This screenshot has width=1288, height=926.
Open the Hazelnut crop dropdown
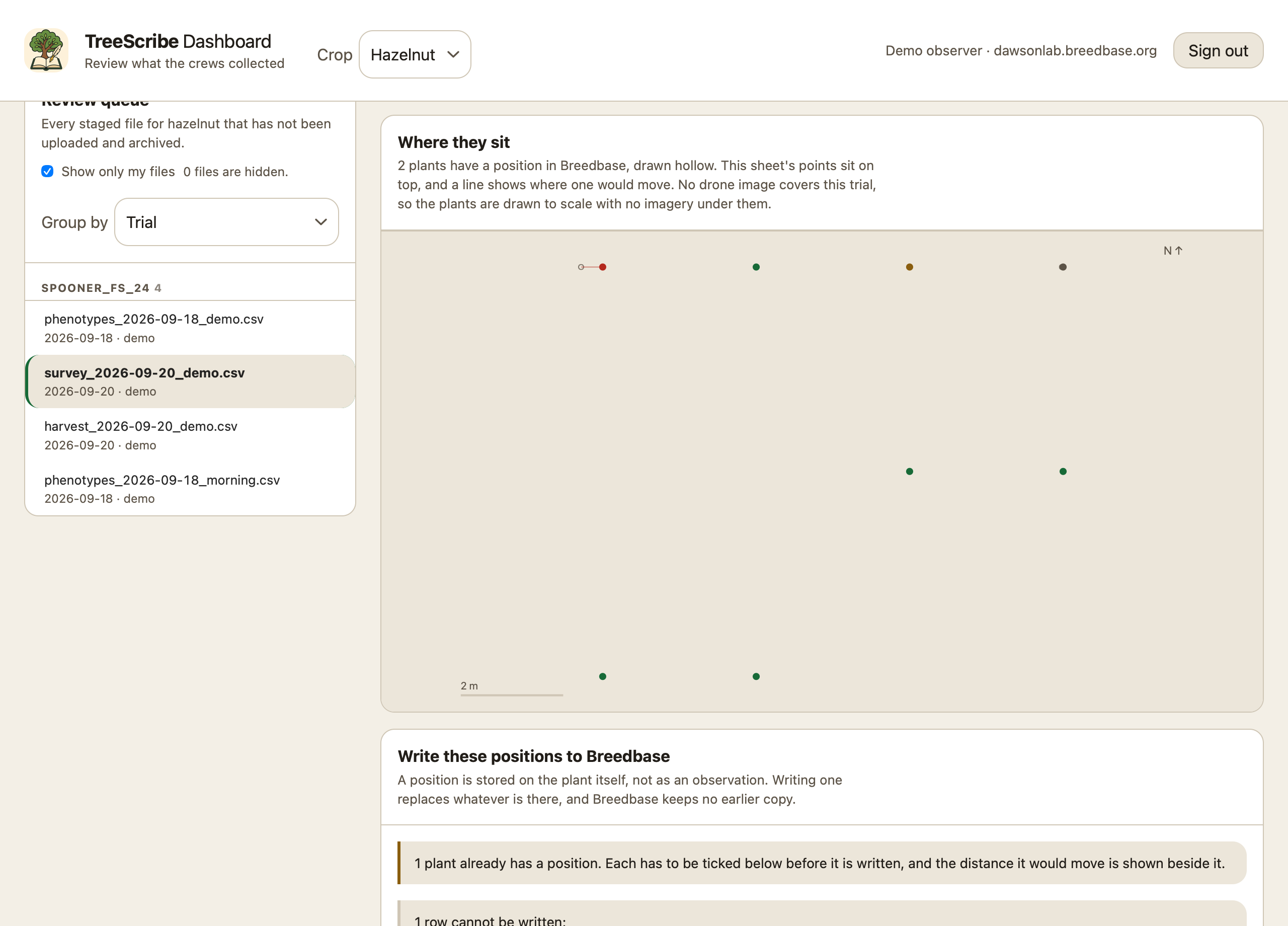pyautogui.click(x=415, y=54)
